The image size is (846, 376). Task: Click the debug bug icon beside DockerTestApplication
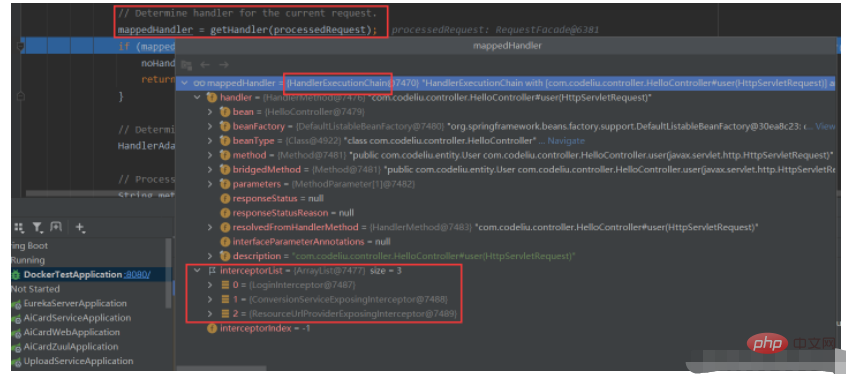[16, 275]
